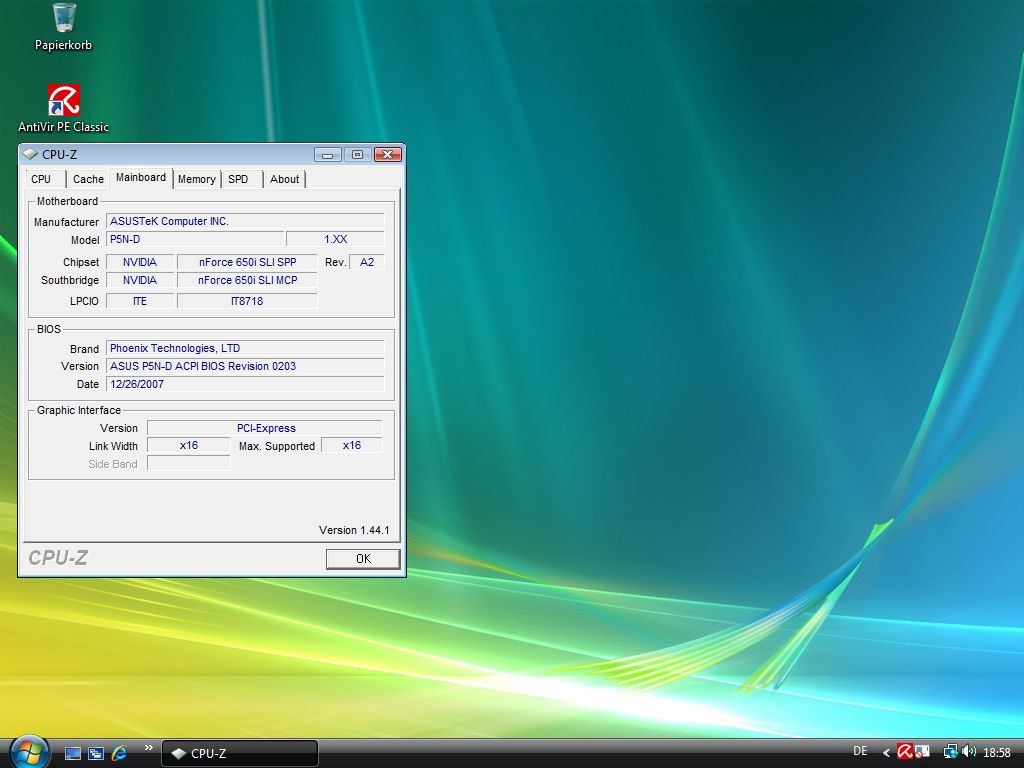Go to the About tab
Viewport: 1024px width, 768px height.
pos(284,179)
